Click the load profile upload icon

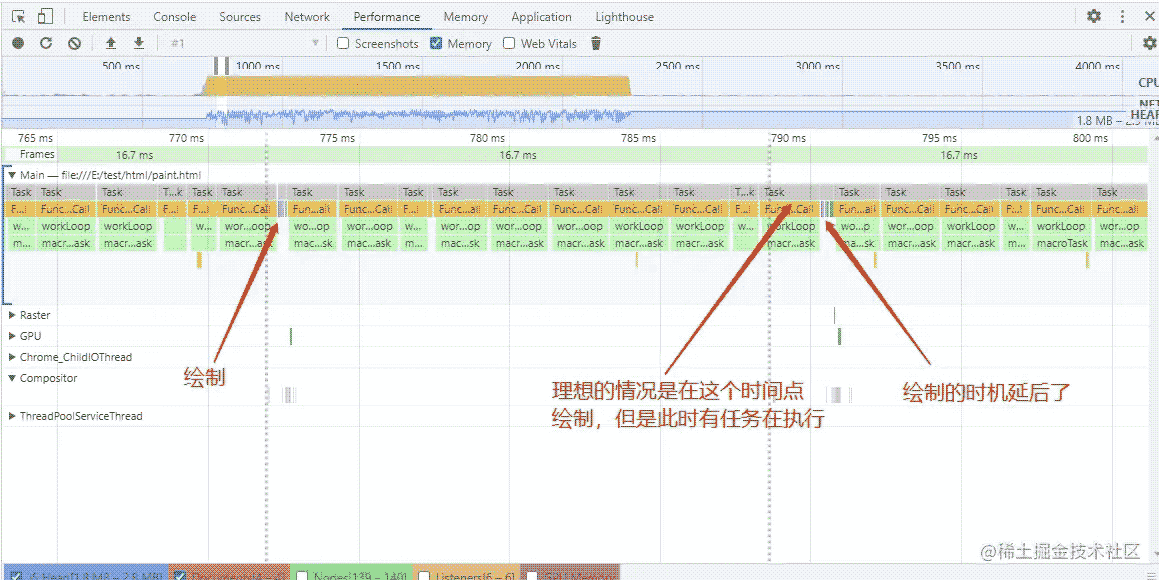click(x=111, y=43)
